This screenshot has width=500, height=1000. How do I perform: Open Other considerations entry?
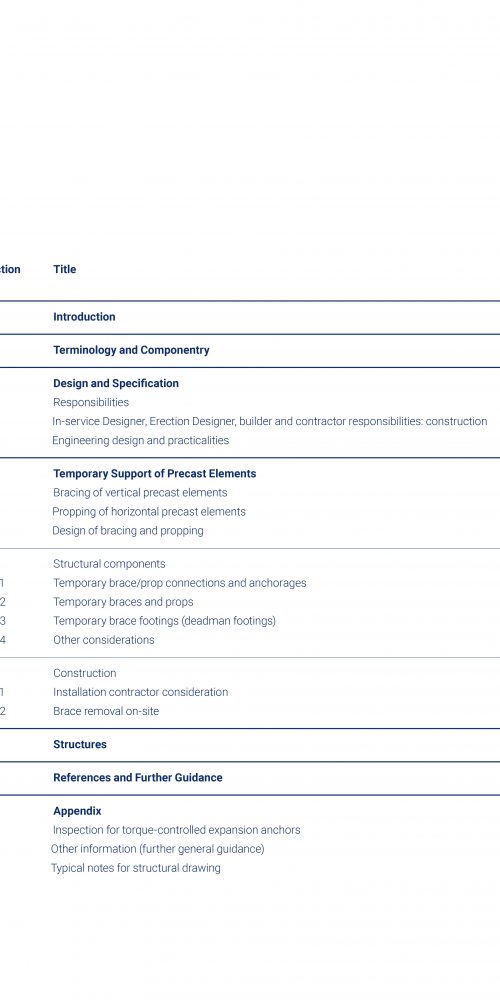pyautogui.click(x=103, y=640)
